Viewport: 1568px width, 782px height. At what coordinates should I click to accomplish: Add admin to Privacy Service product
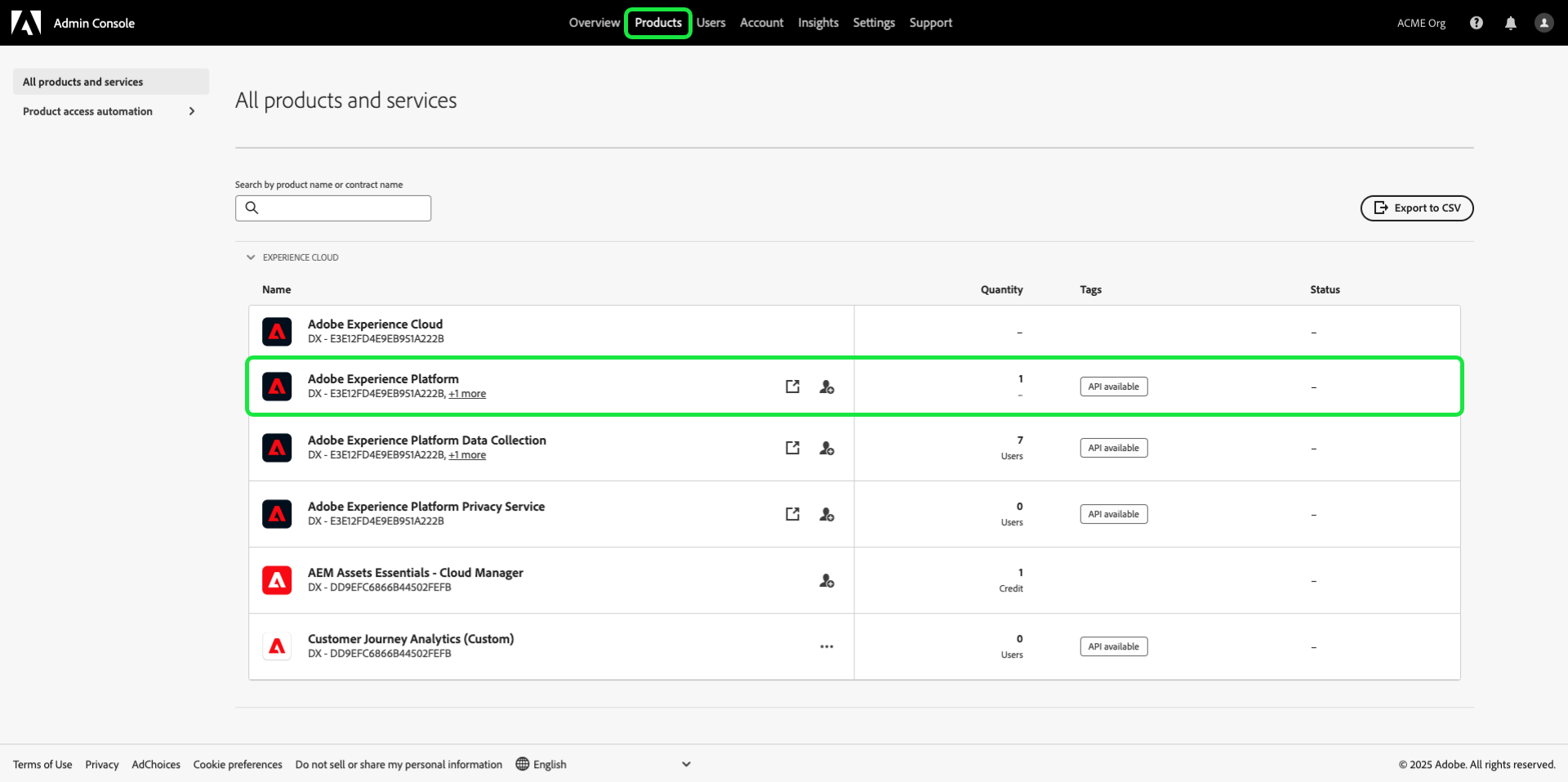click(x=826, y=514)
